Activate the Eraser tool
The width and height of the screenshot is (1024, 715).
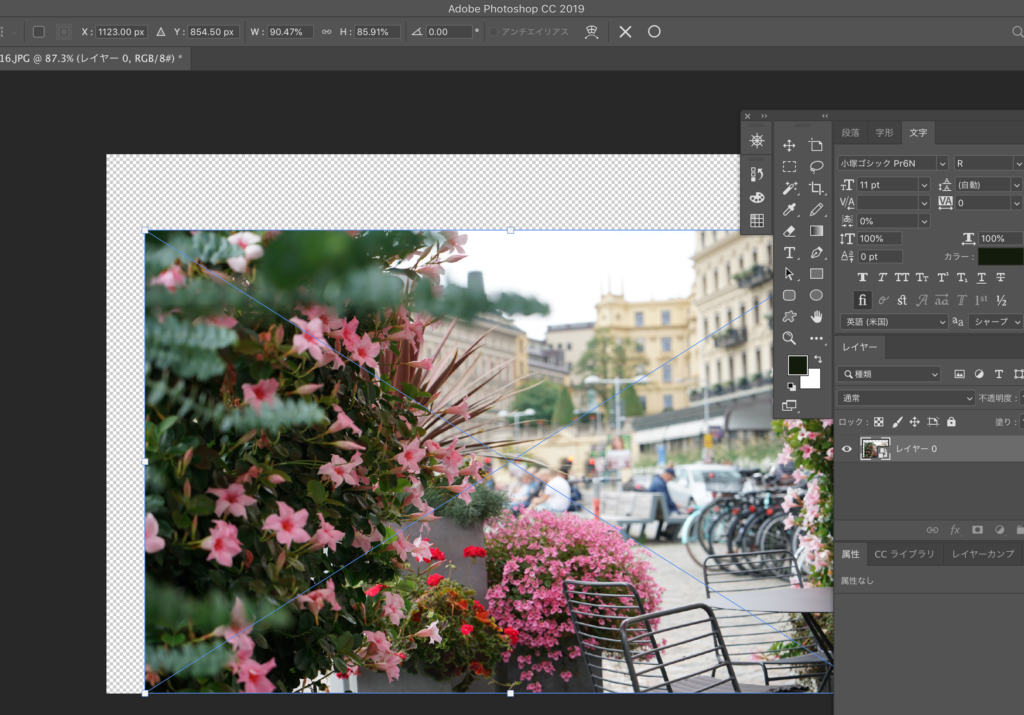coord(789,231)
